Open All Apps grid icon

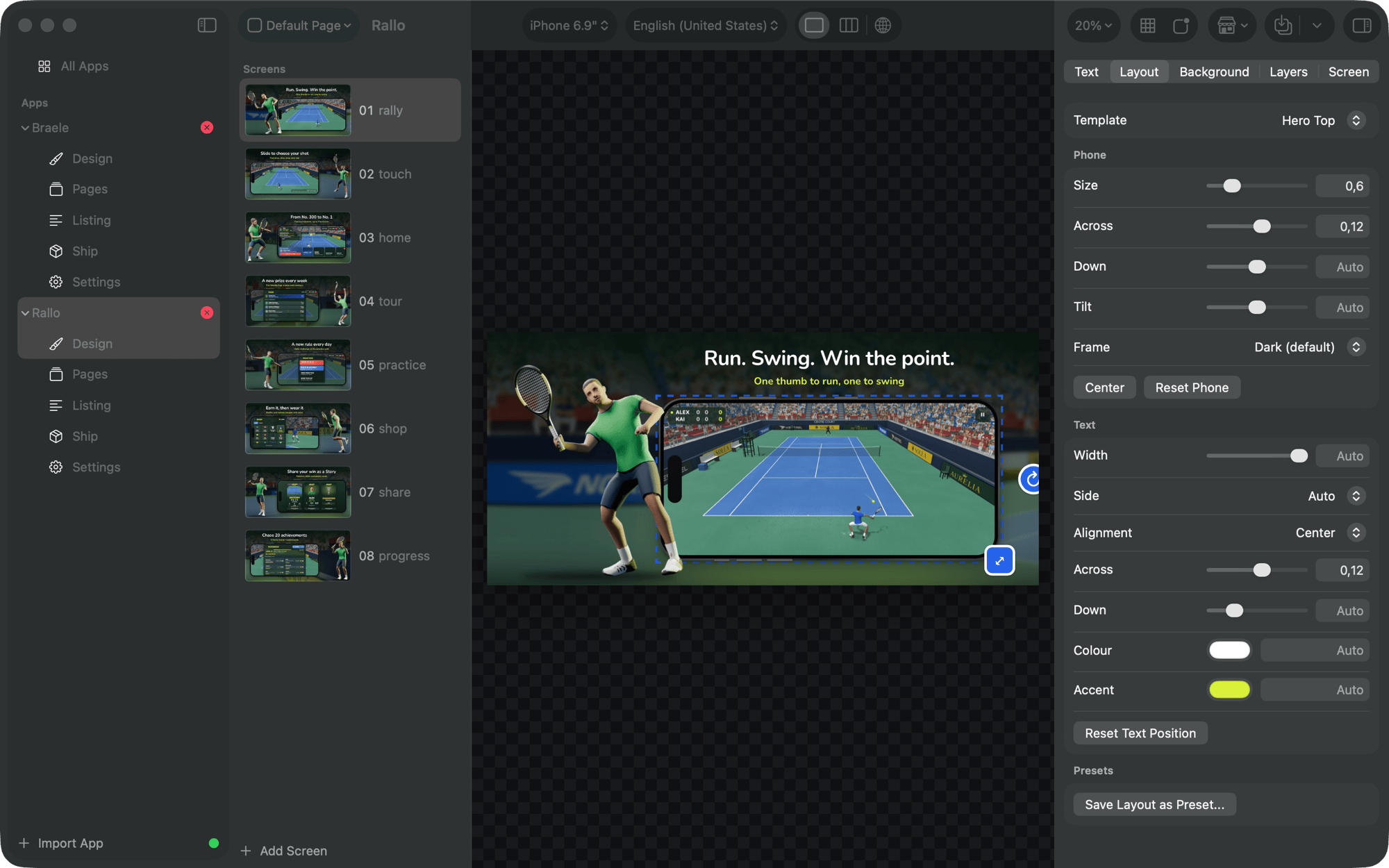pos(44,66)
